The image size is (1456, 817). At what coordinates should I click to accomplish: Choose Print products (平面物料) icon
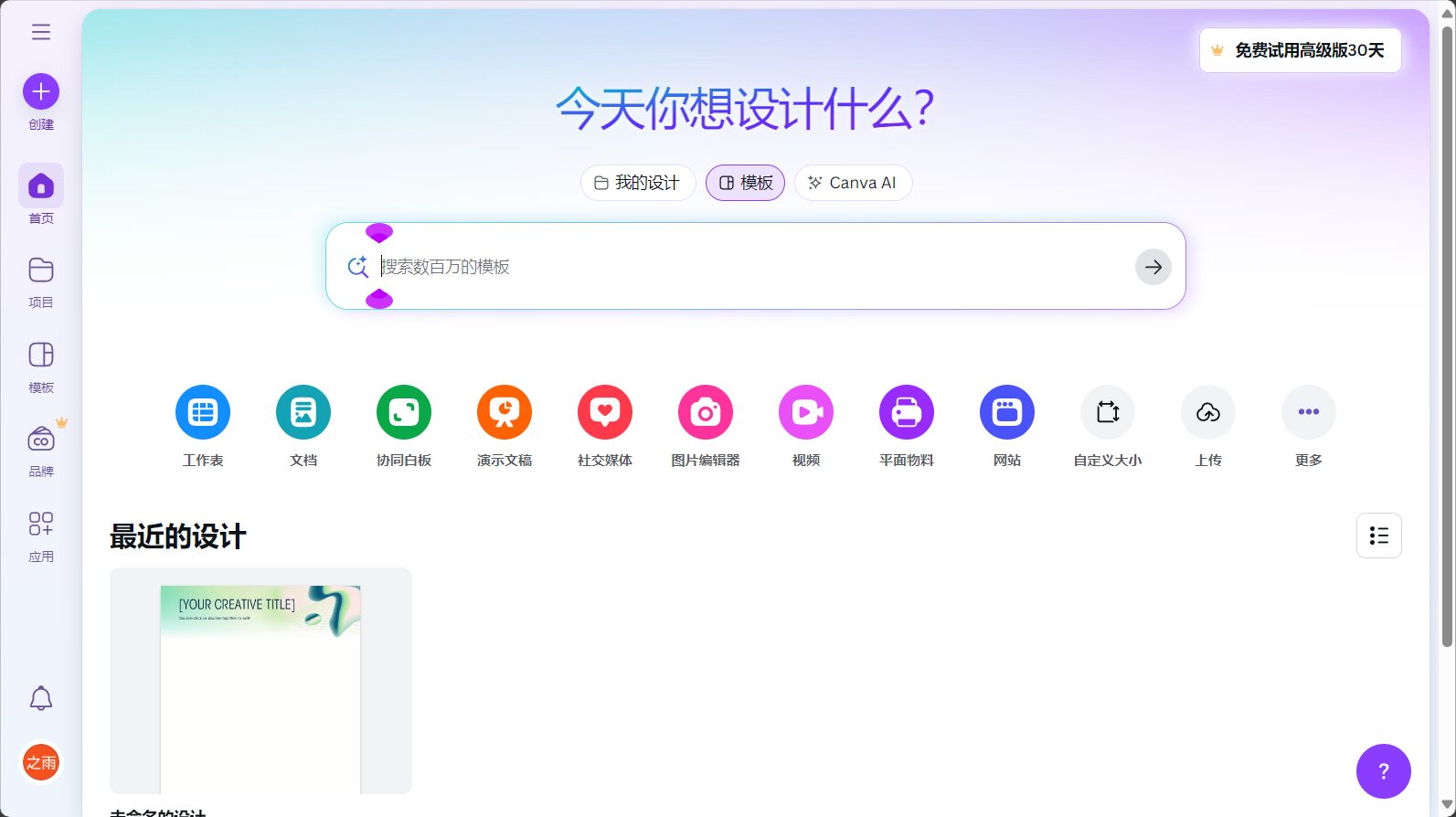[907, 412]
